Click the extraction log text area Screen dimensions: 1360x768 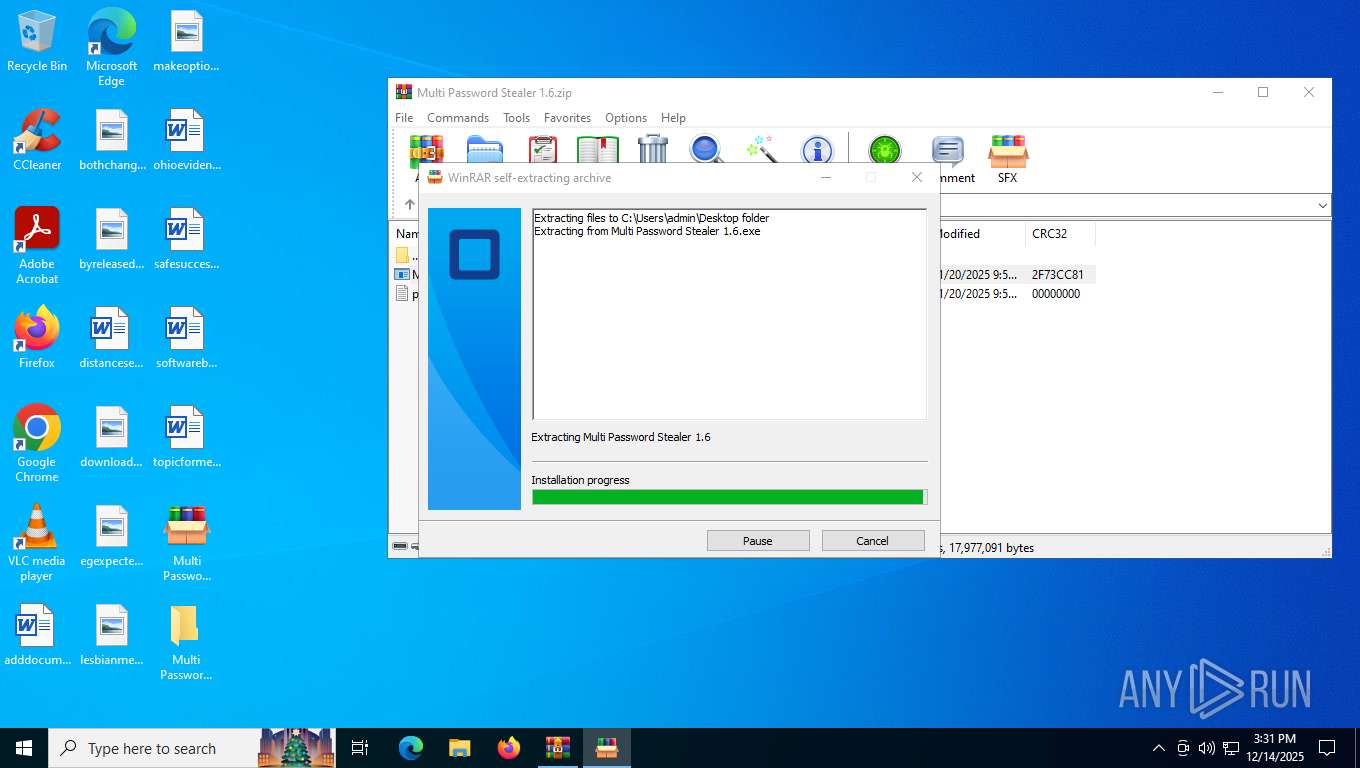pos(729,314)
